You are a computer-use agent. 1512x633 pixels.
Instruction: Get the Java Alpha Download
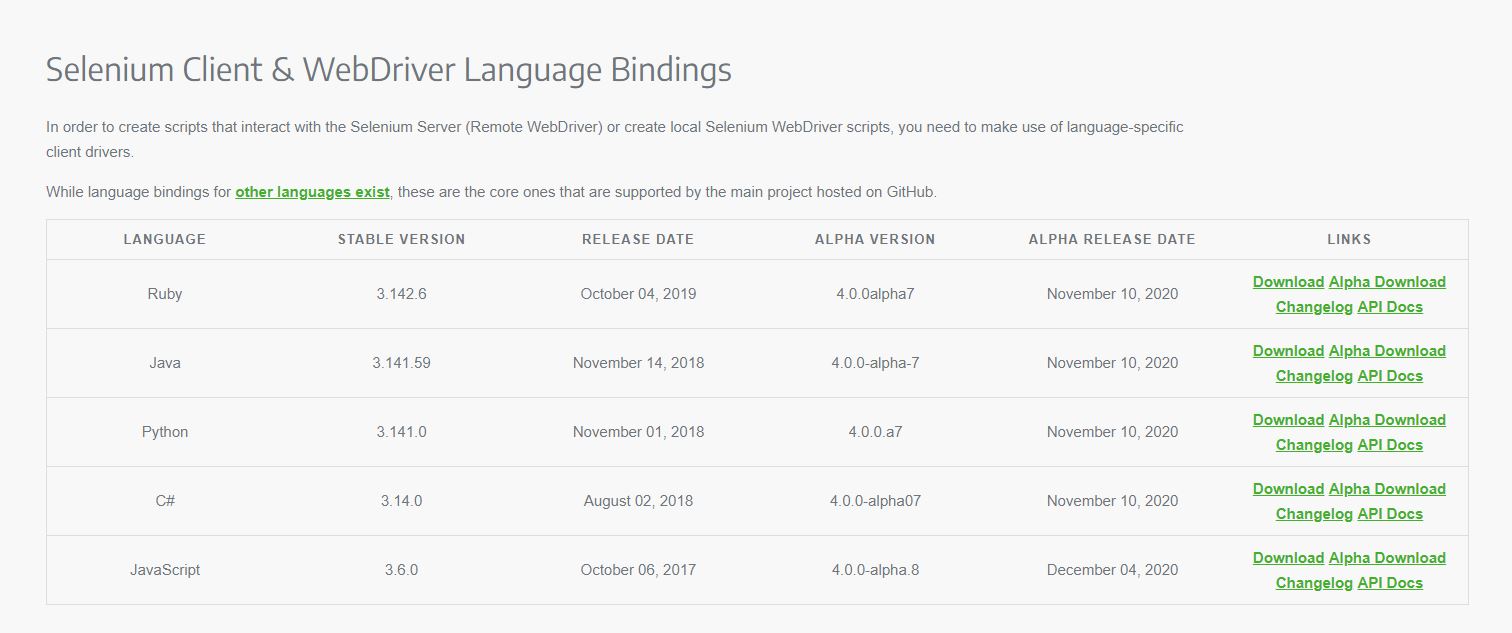pyautogui.click(x=1387, y=351)
